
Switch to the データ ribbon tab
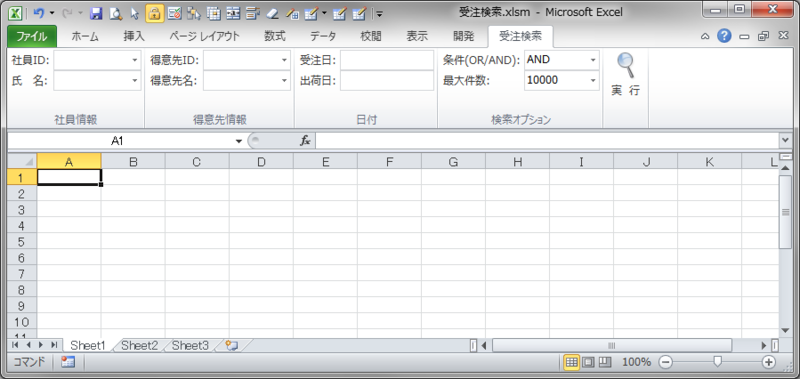tap(323, 36)
